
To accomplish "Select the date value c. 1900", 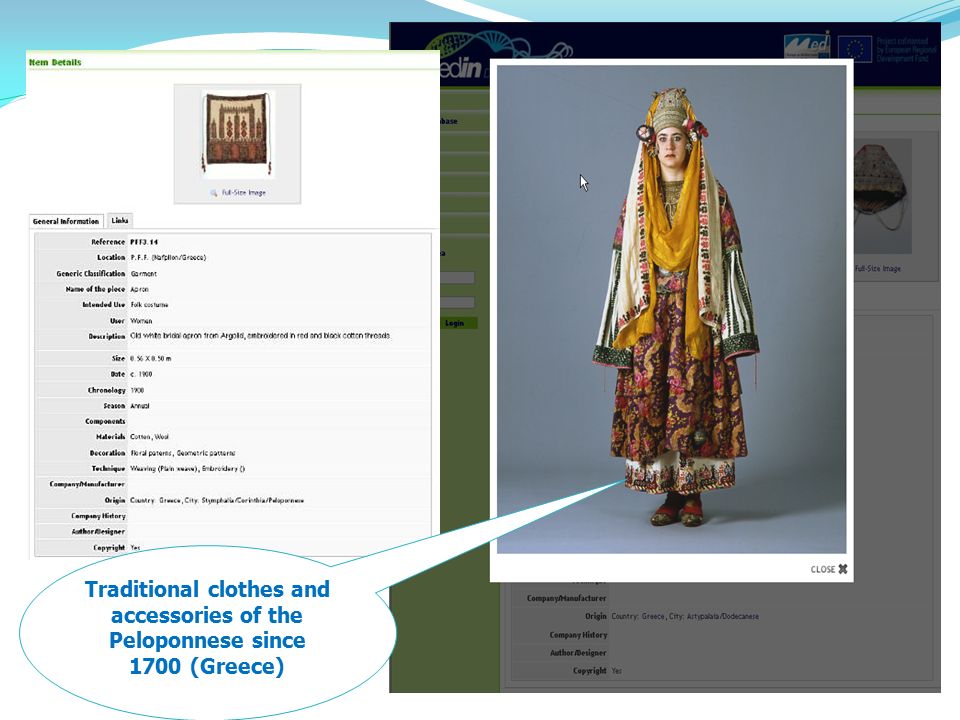I will tap(141, 374).
